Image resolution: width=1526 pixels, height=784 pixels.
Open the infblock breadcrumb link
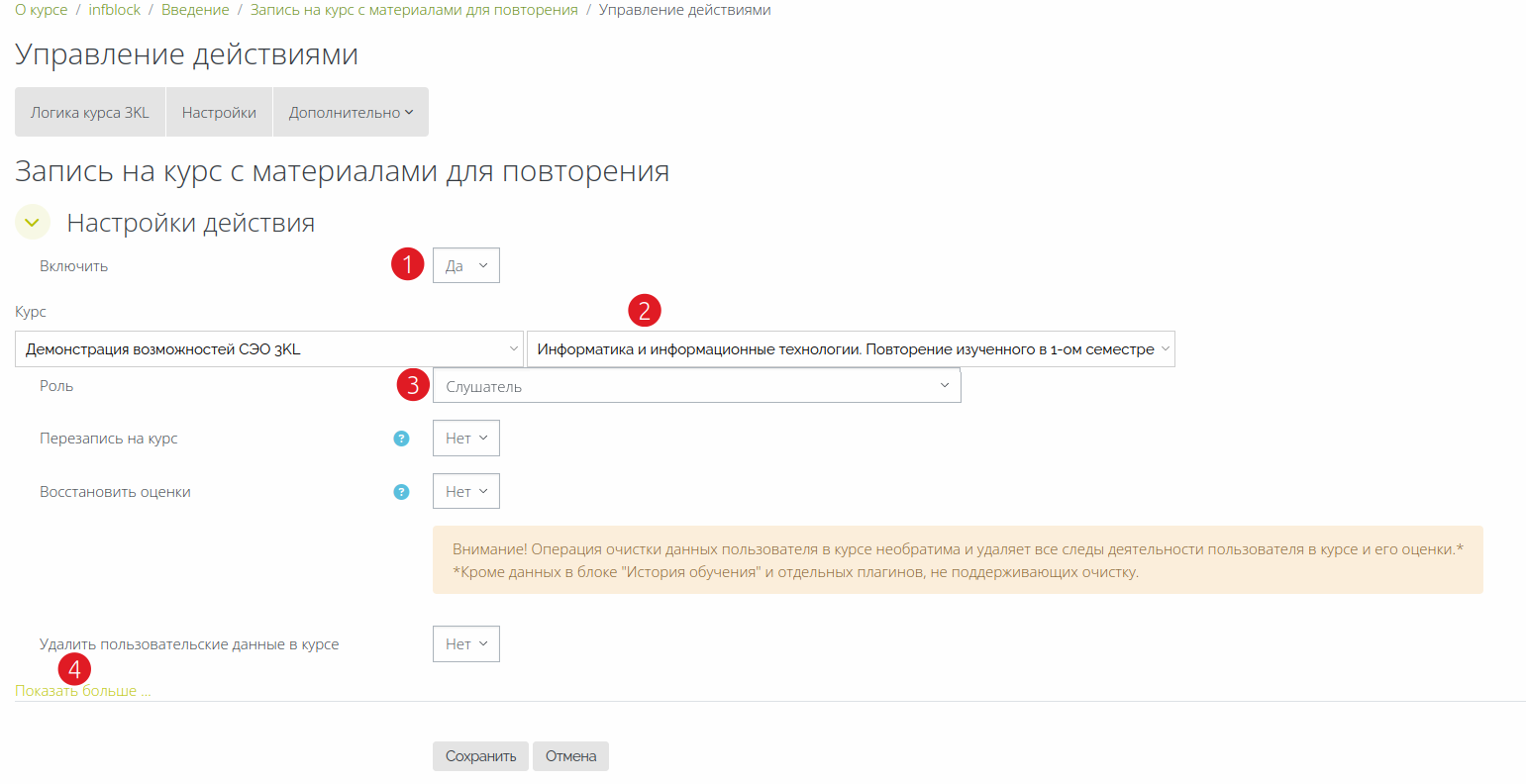[115, 10]
